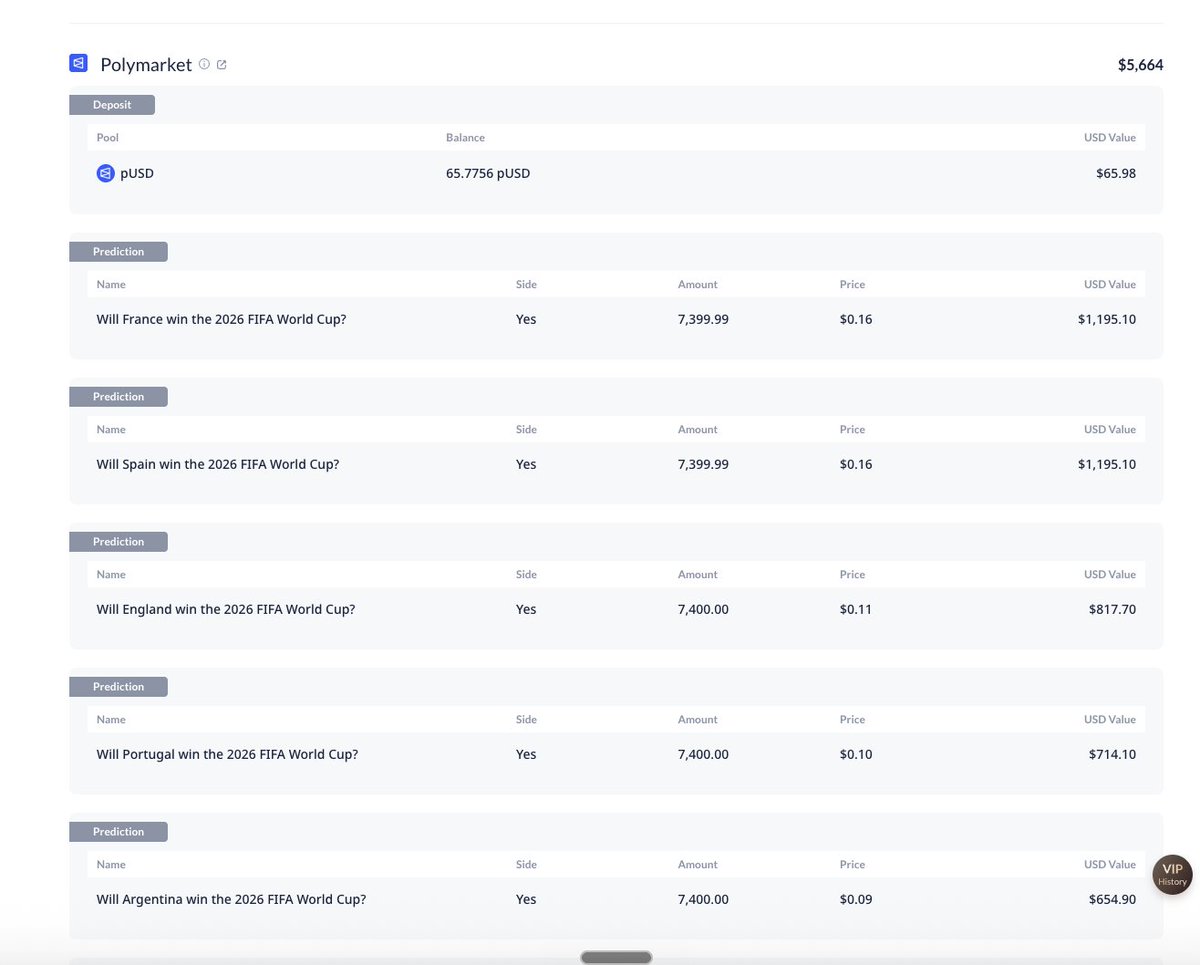The width and height of the screenshot is (1200, 965).
Task: Select the Prediction label above Spain row
Action: click(118, 397)
